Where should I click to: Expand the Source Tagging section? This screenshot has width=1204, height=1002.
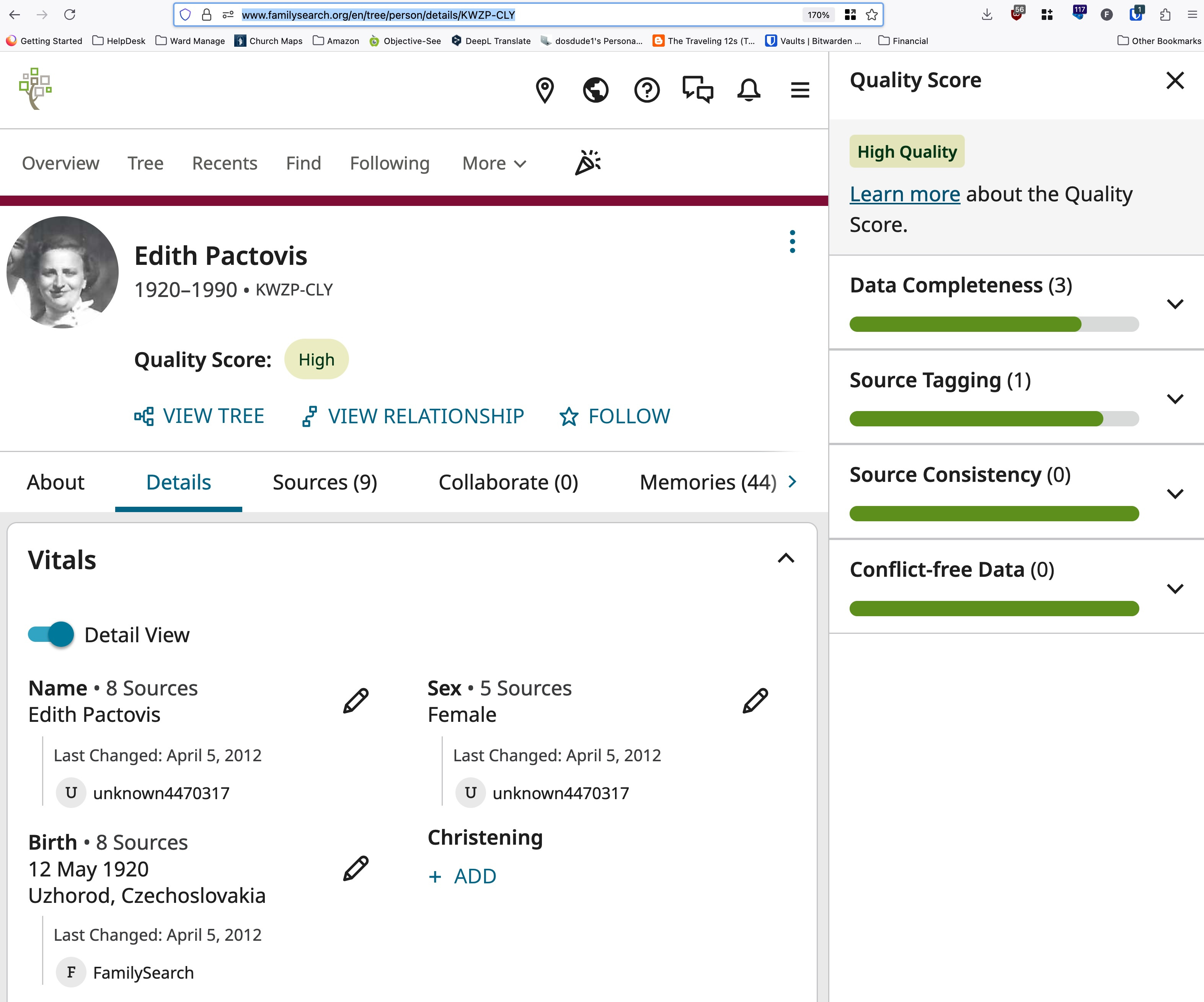pos(1175,399)
